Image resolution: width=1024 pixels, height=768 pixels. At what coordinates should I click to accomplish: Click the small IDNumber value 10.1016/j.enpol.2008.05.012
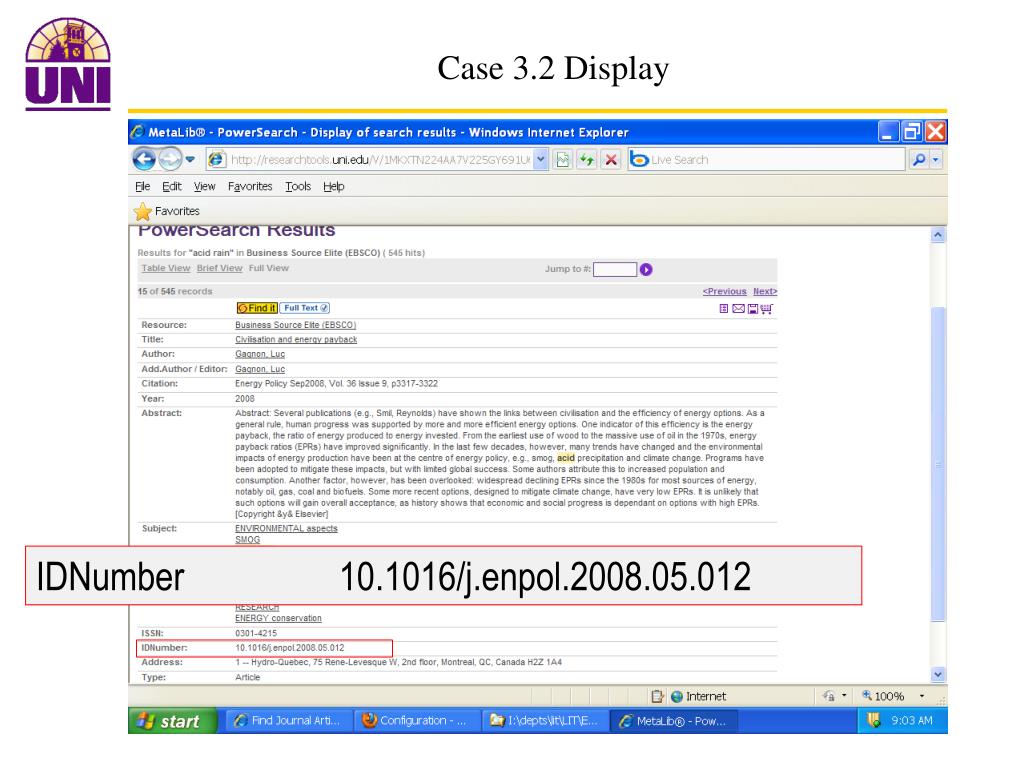(289, 648)
